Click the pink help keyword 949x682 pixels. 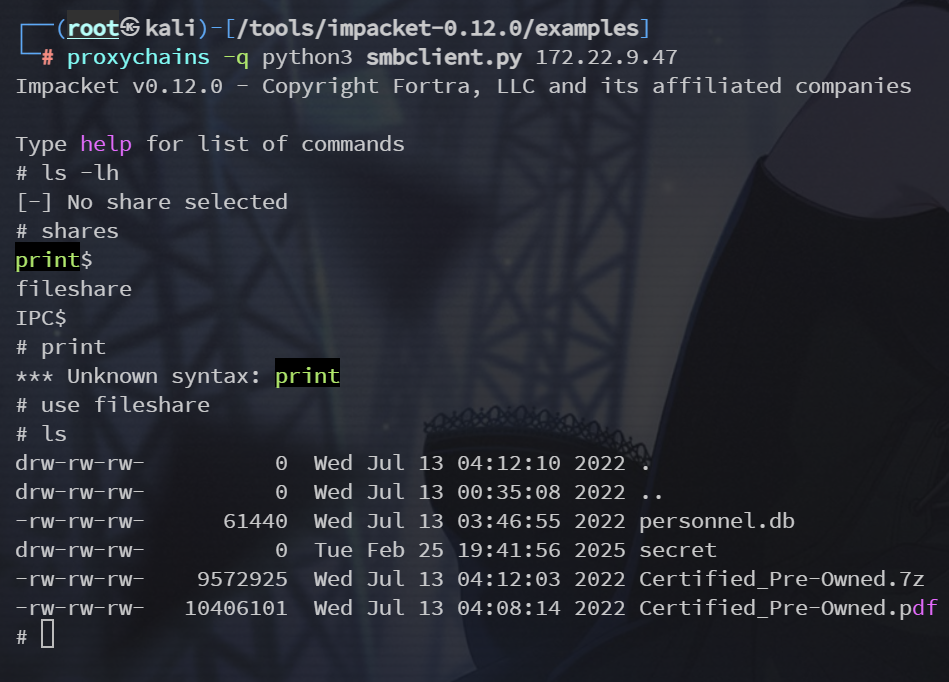[x=106, y=144]
